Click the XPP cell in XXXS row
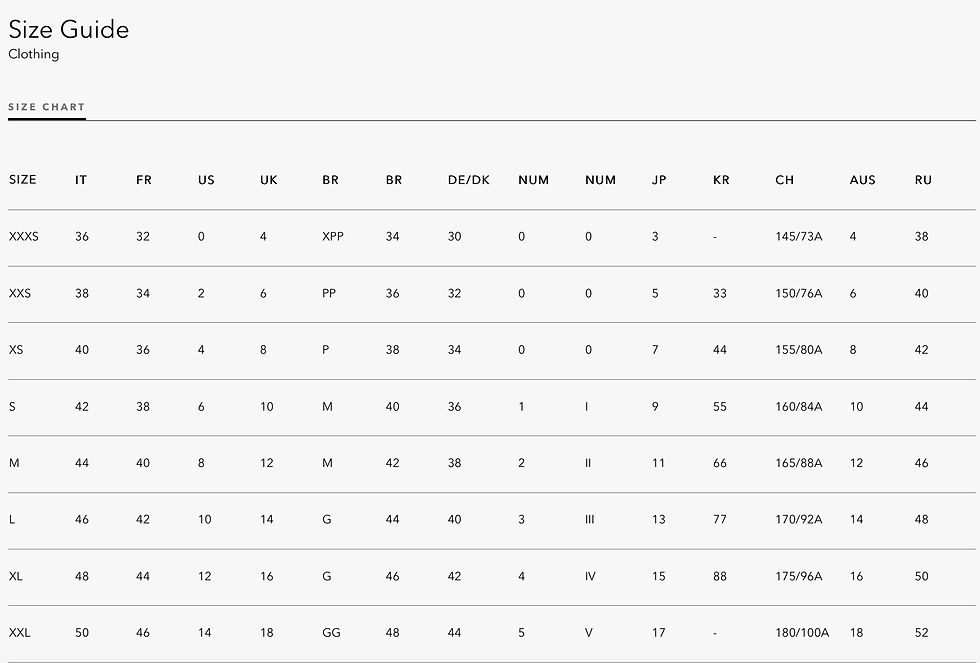This screenshot has width=980, height=663. click(x=333, y=237)
